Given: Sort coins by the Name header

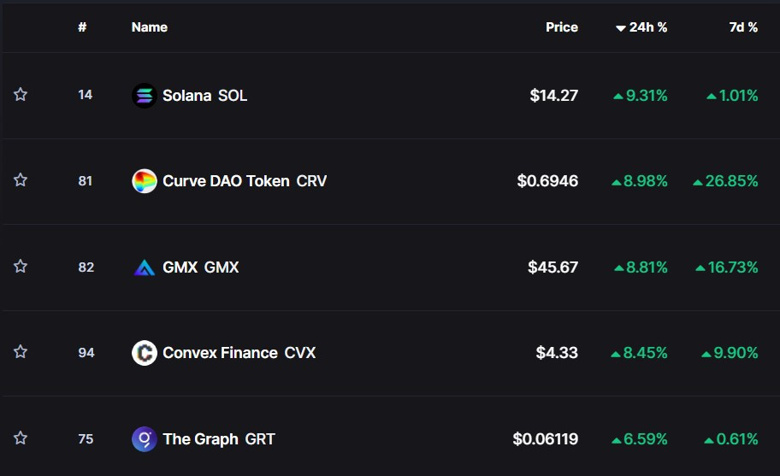Looking at the screenshot, I should [x=149, y=27].
